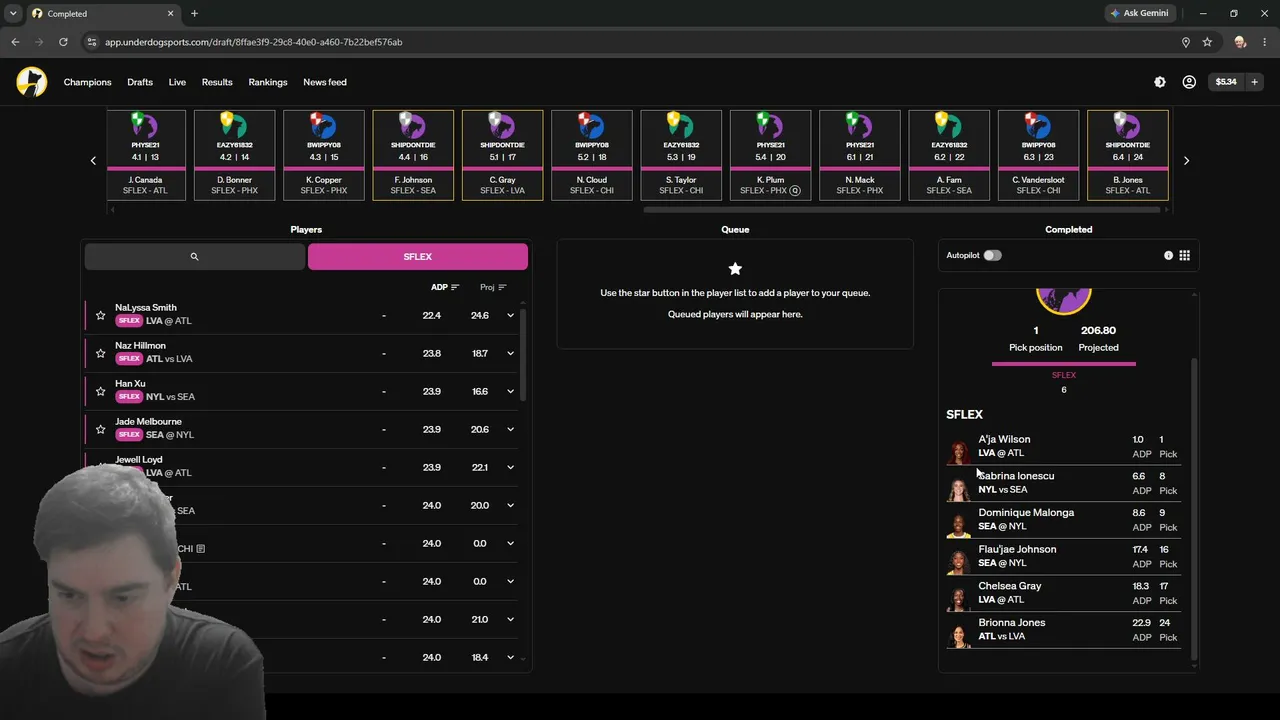Image resolution: width=1280 pixels, height=720 pixels.
Task: Go to the Drafts page
Action: [x=140, y=82]
